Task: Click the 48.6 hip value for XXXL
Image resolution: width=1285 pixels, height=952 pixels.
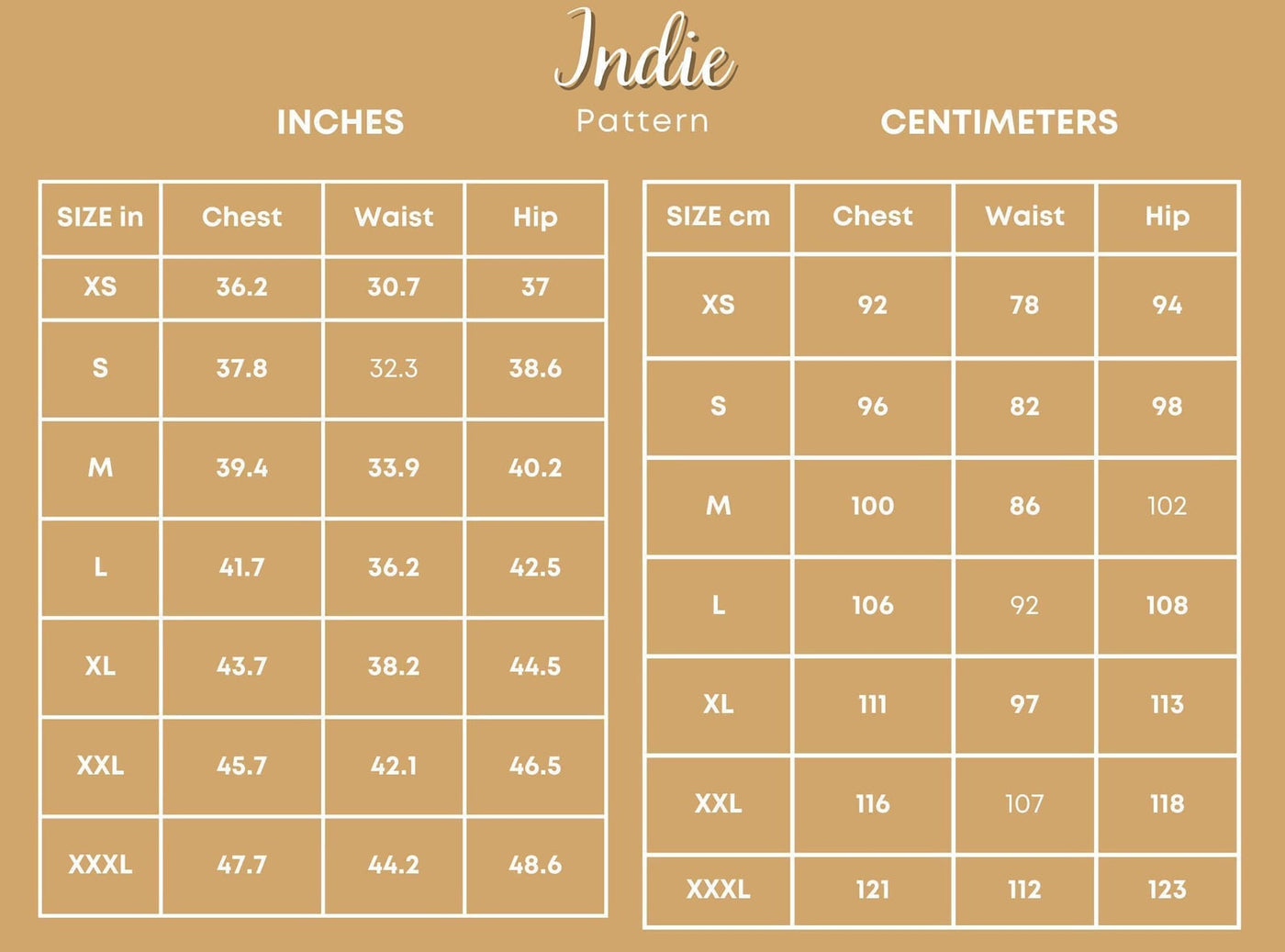Action: (x=535, y=864)
